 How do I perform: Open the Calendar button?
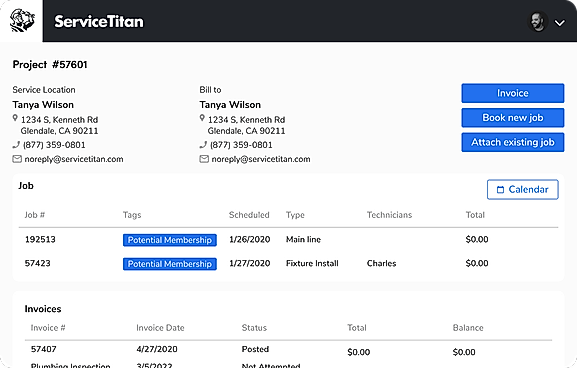tap(523, 190)
